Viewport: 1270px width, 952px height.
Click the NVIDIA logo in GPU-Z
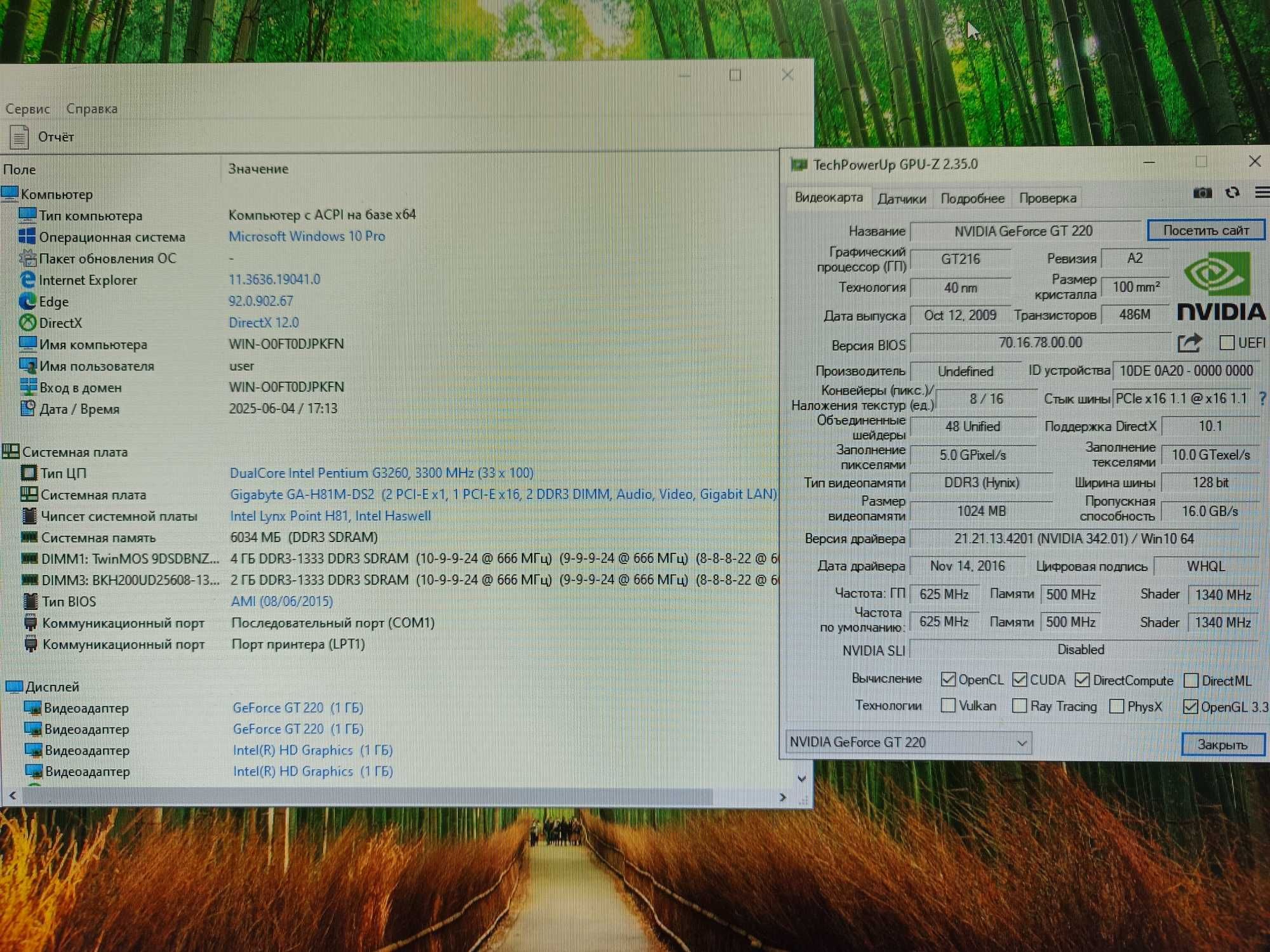click(1220, 286)
